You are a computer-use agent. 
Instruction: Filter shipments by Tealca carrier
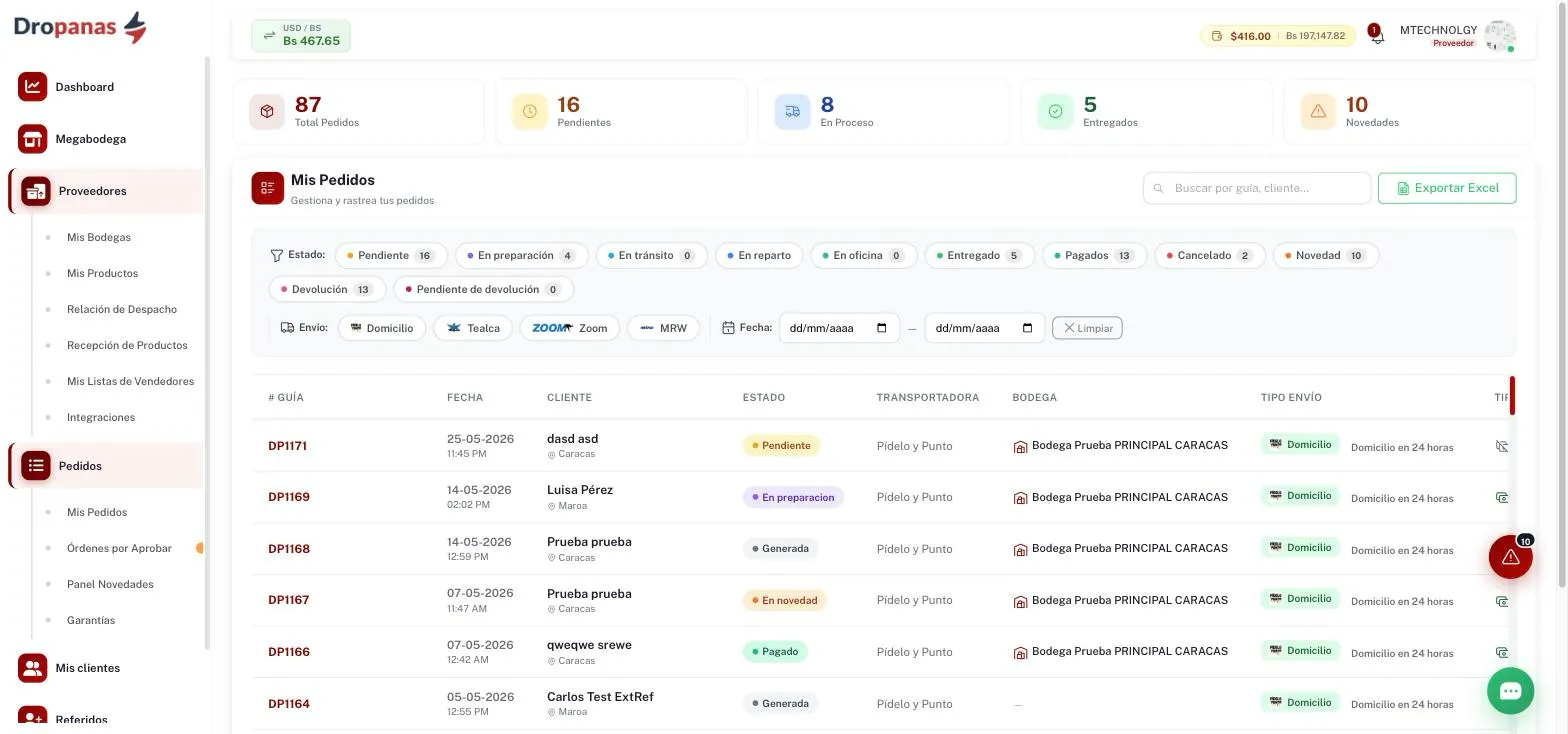473,328
